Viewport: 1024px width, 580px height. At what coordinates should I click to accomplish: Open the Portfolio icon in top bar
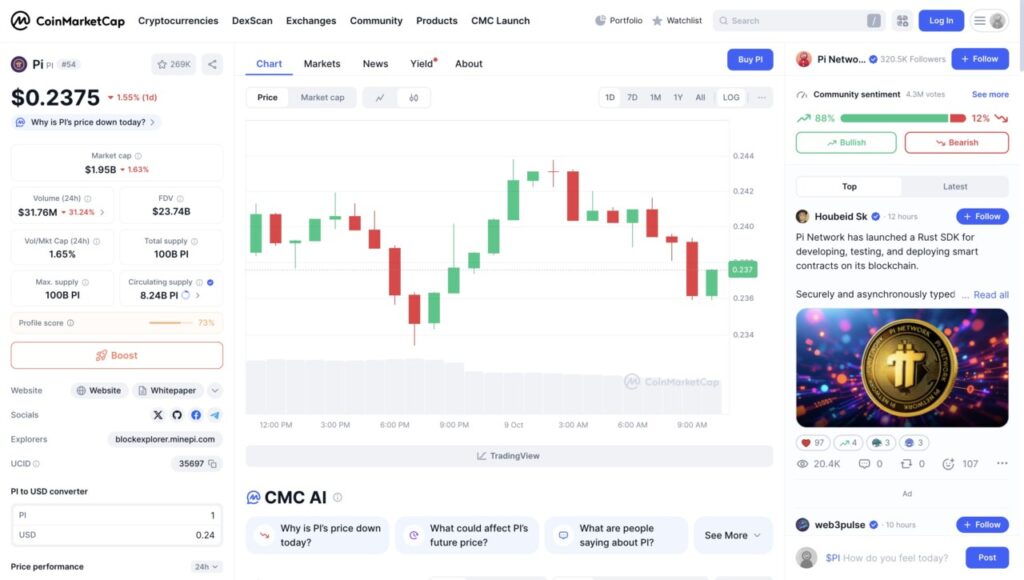[x=602, y=20]
